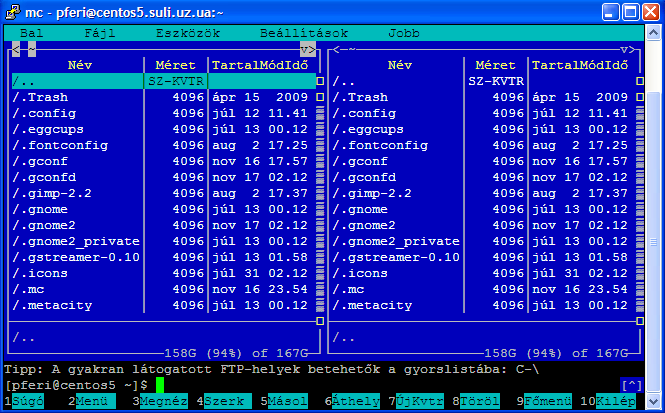Image resolution: width=665 pixels, height=413 pixels.
Task: Select the .gnome2_private folder in the right panel
Action: pyautogui.click(x=396, y=241)
